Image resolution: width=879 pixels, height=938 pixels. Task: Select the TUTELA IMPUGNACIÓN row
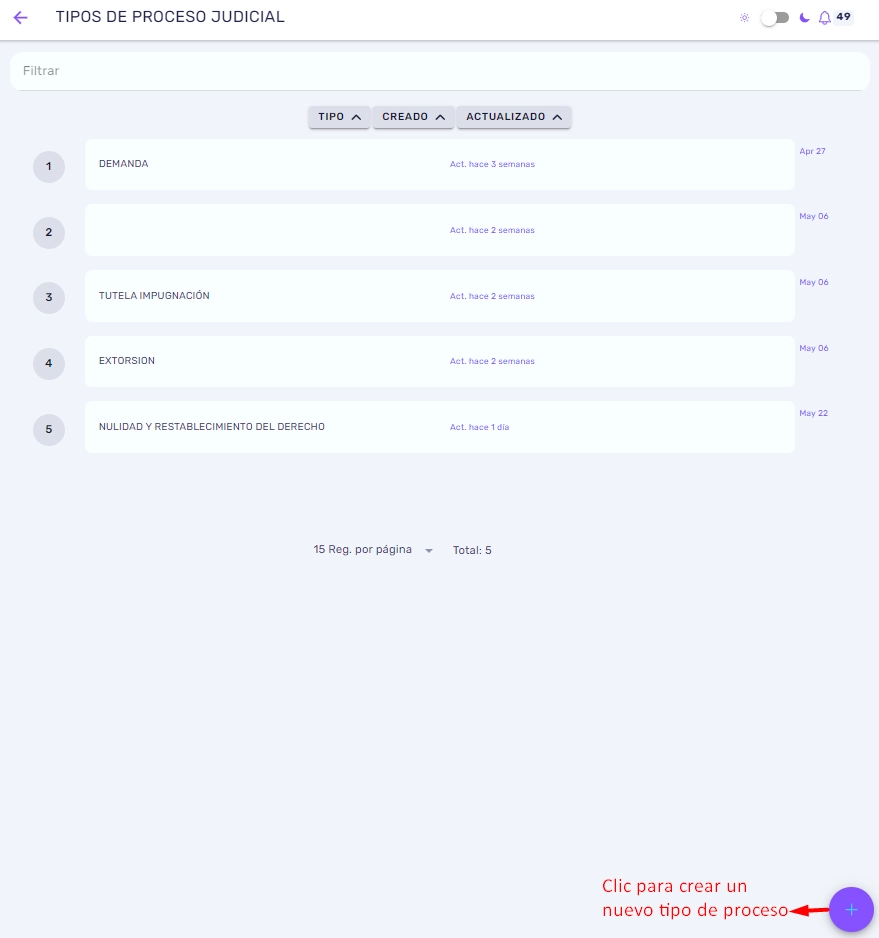[440, 296]
